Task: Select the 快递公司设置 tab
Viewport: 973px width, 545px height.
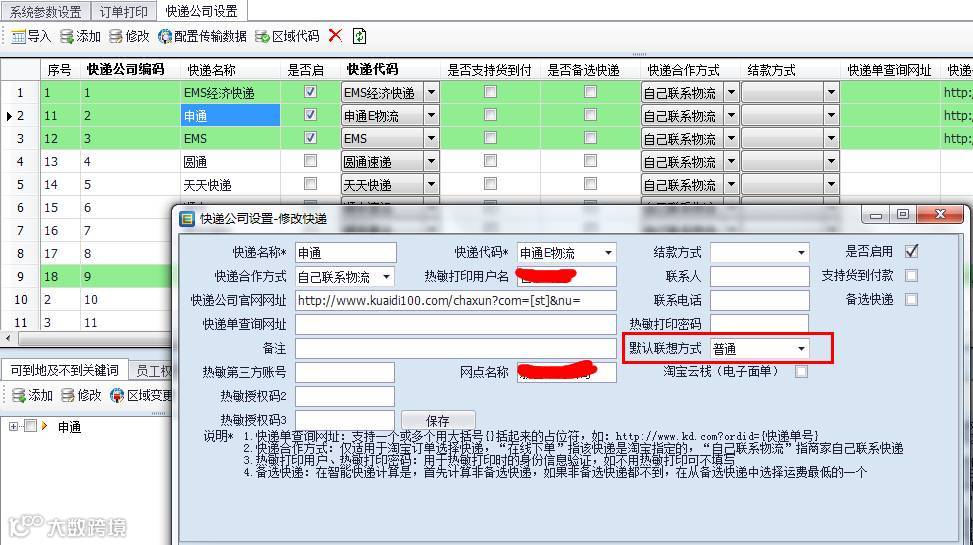Action: (x=202, y=11)
